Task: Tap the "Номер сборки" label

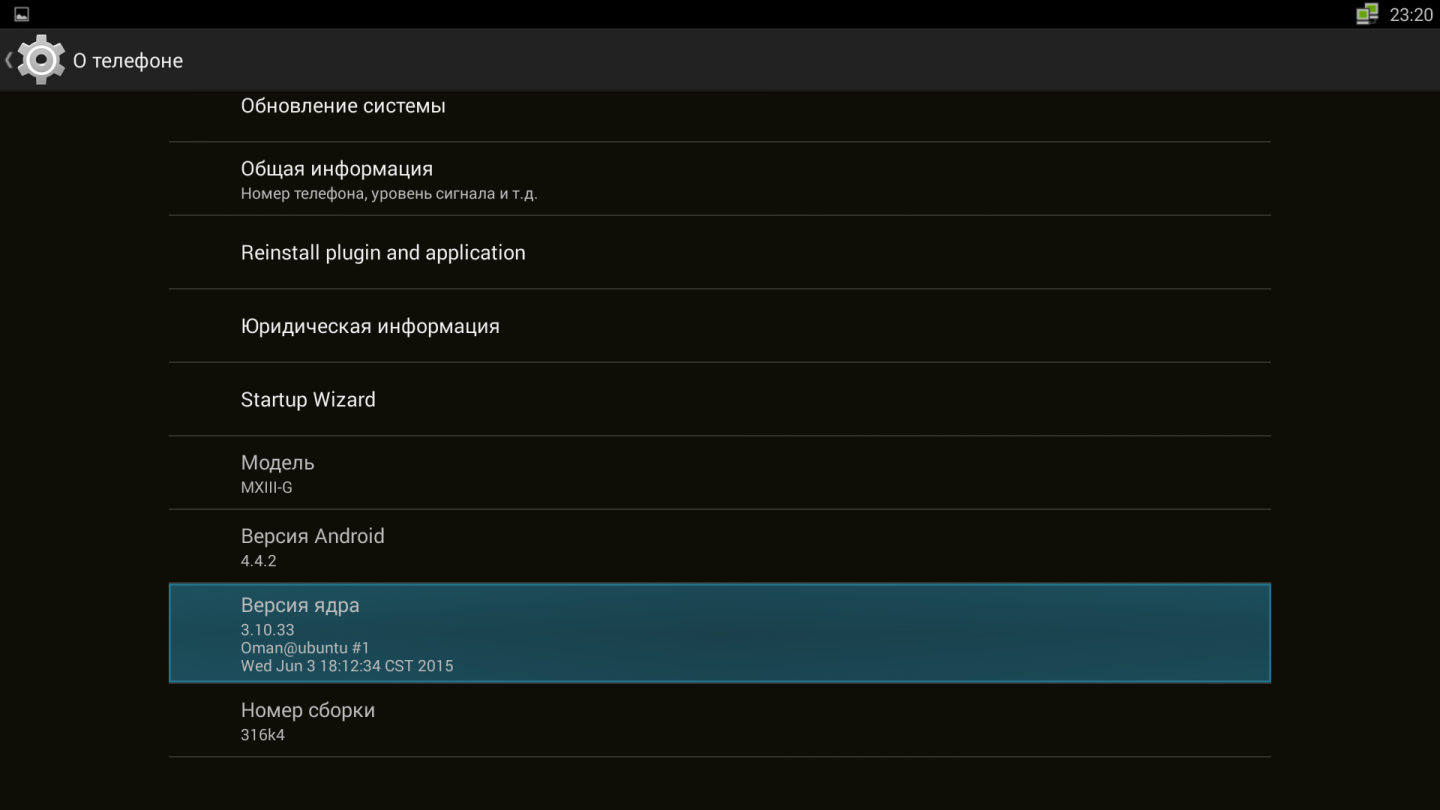Action: (308, 710)
